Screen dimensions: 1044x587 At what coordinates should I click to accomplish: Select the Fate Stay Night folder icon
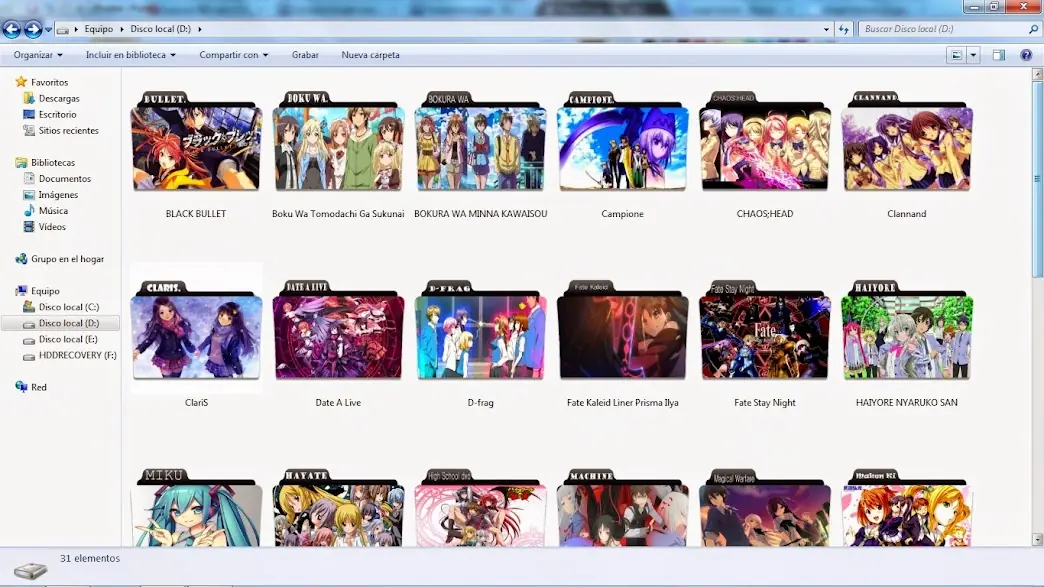pyautogui.click(x=764, y=330)
